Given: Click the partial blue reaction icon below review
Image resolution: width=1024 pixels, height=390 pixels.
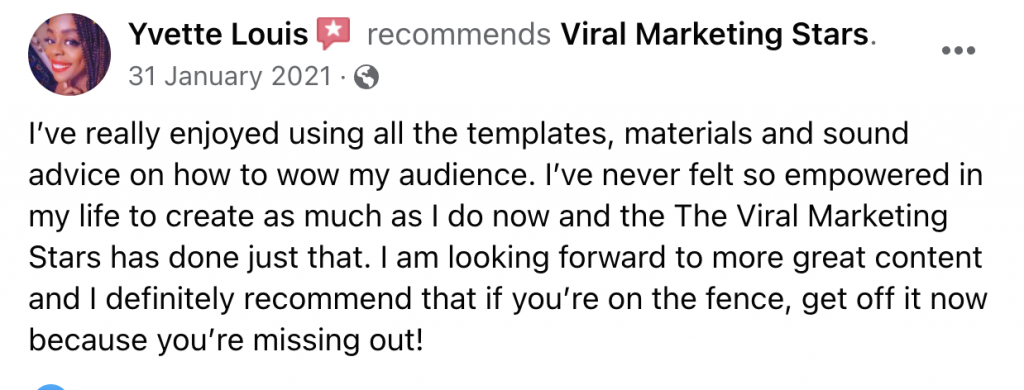Looking at the screenshot, I should [49, 387].
